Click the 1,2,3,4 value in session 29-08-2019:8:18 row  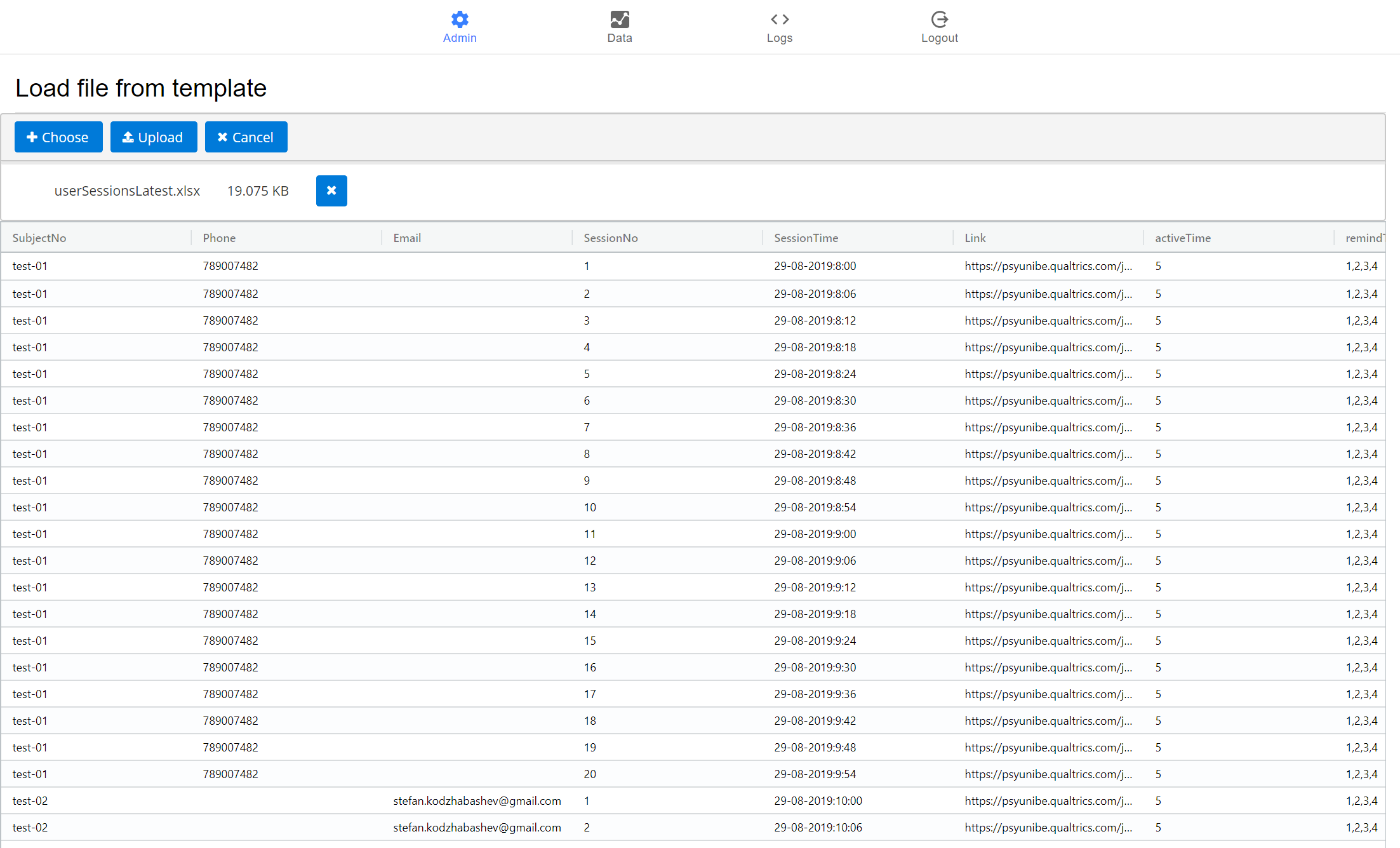(1362, 347)
